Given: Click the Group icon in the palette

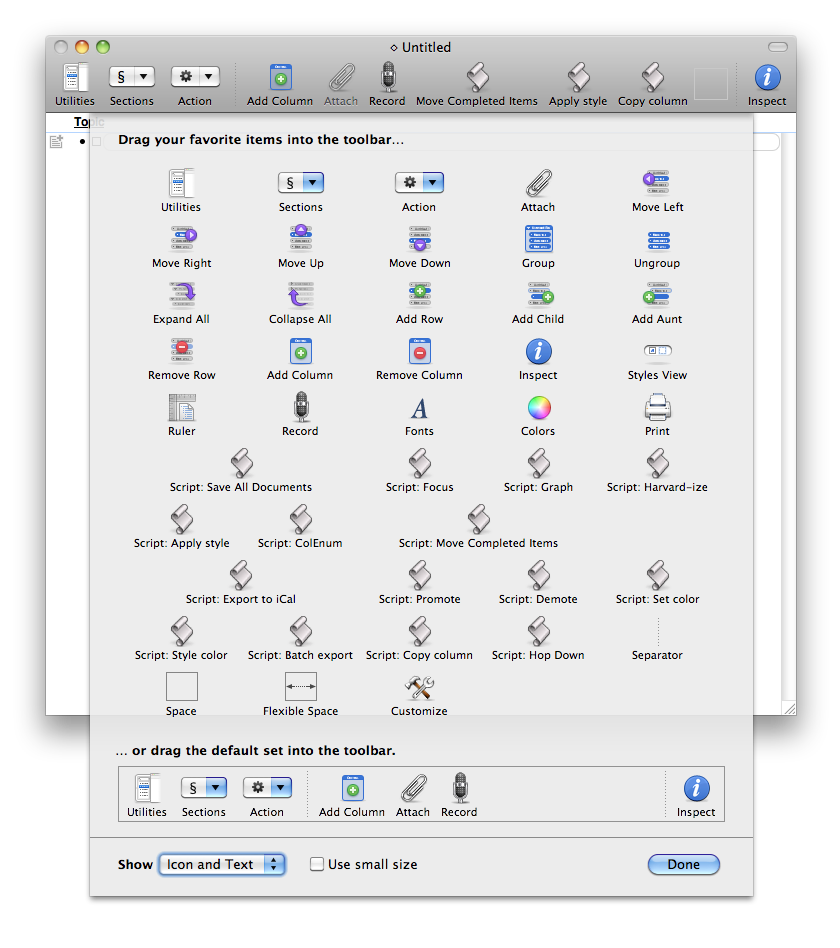Looking at the screenshot, I should click(538, 239).
